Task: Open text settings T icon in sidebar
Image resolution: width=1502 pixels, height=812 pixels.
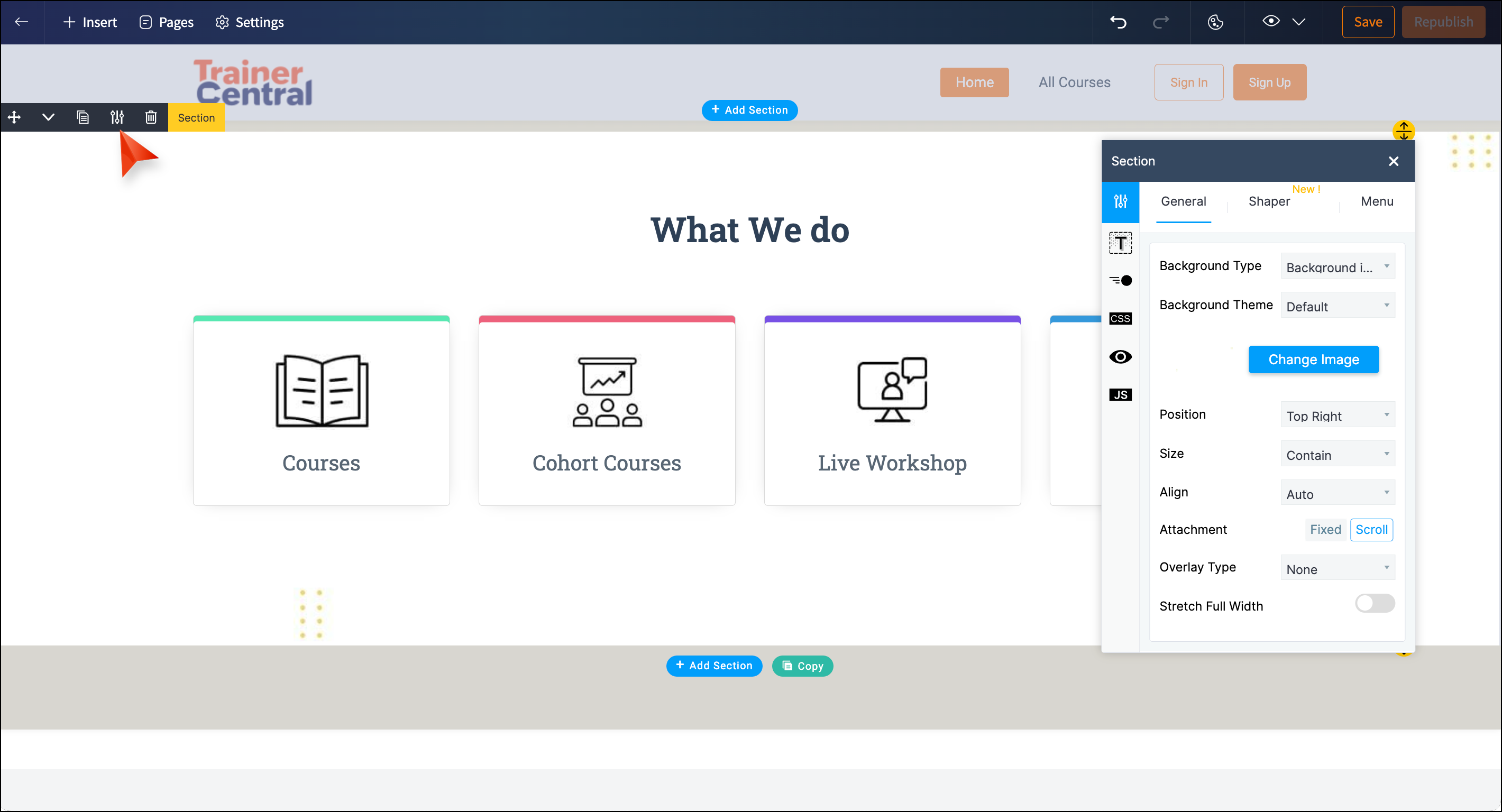Action: (1120, 243)
